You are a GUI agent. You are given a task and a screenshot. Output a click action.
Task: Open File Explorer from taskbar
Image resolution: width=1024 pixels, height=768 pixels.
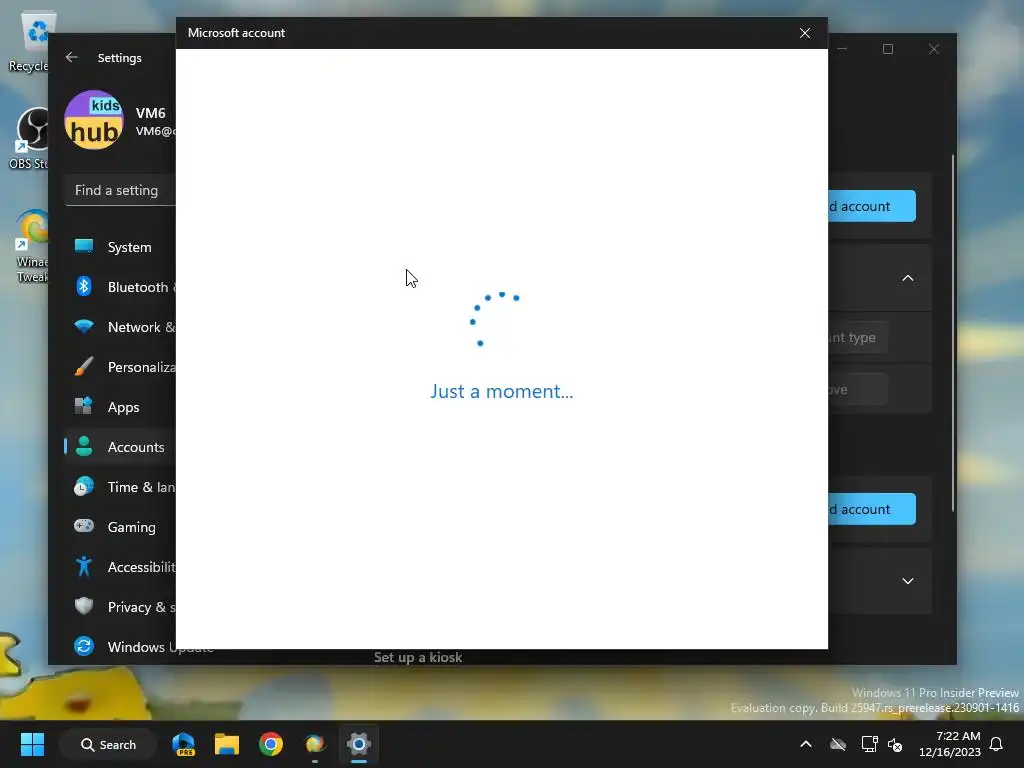pyautogui.click(x=227, y=744)
